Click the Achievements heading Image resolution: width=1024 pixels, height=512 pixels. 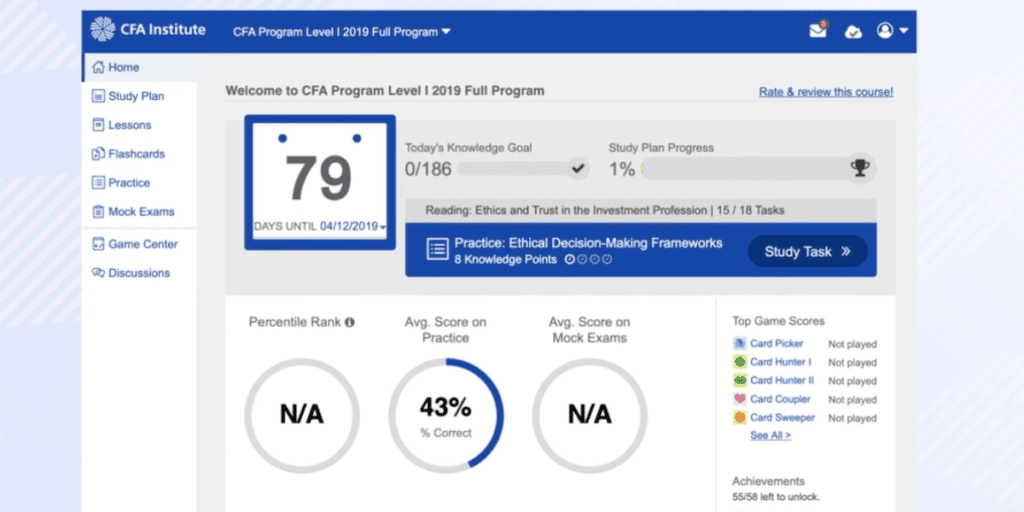click(768, 481)
